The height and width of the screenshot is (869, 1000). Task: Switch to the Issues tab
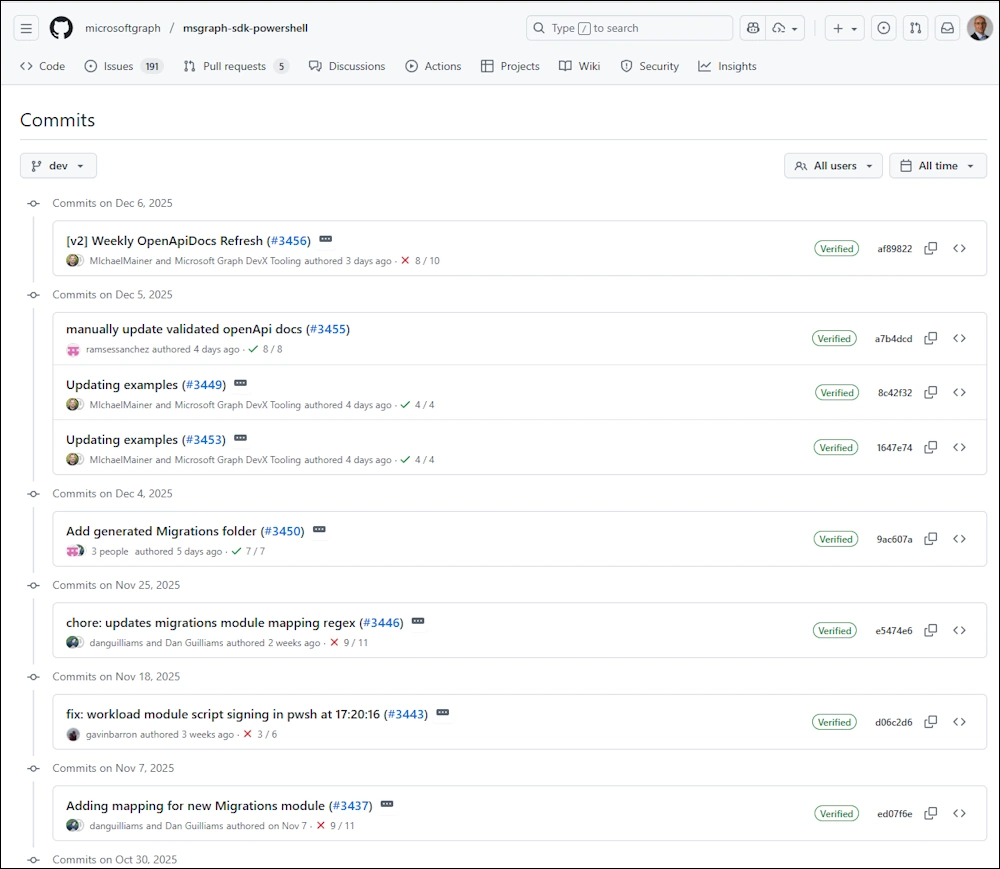pyautogui.click(x=118, y=66)
